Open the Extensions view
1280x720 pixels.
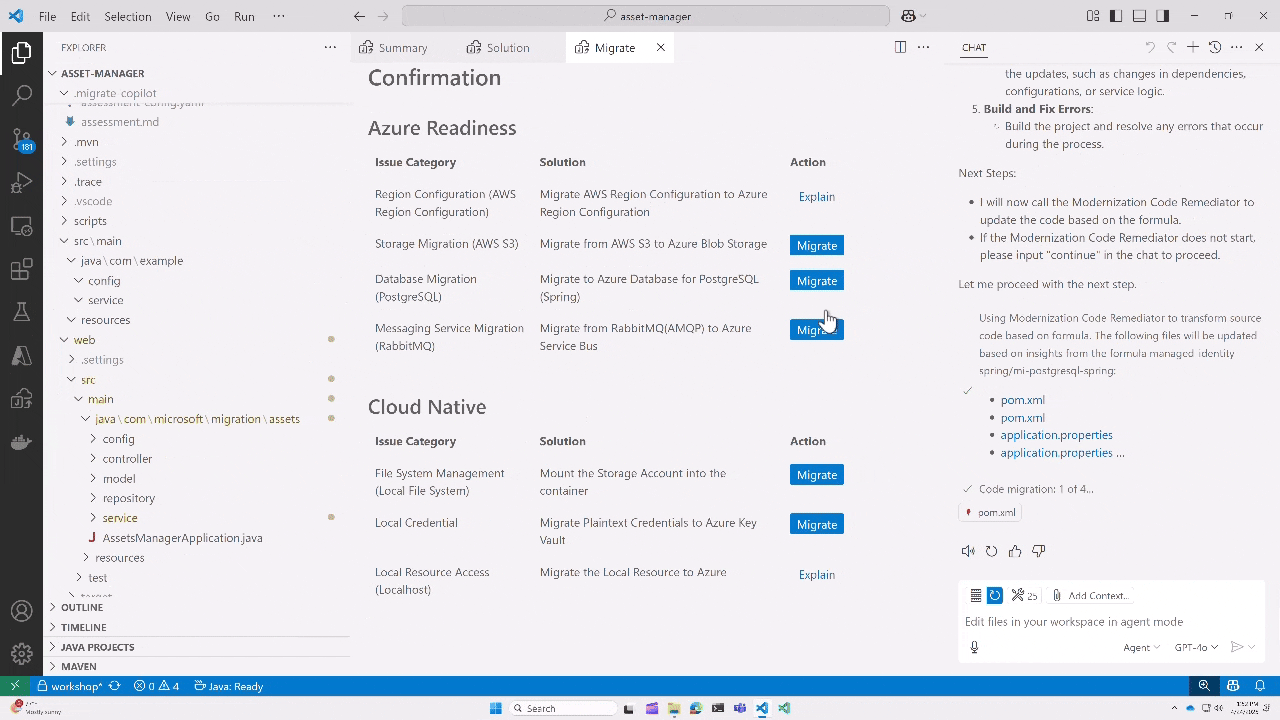(x=22, y=268)
